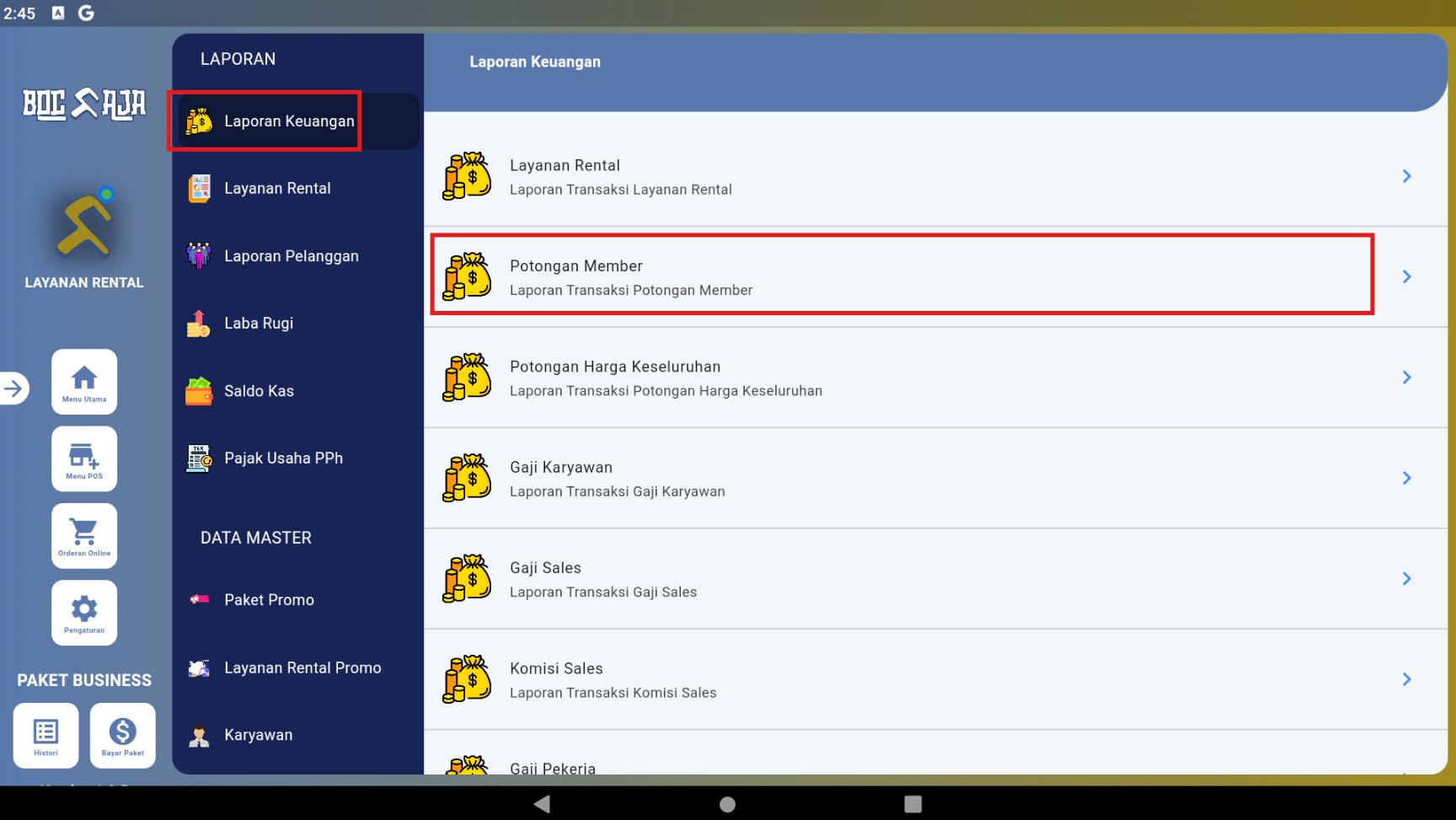Select Pajak Usaha PPh menu item

[x=296, y=458]
